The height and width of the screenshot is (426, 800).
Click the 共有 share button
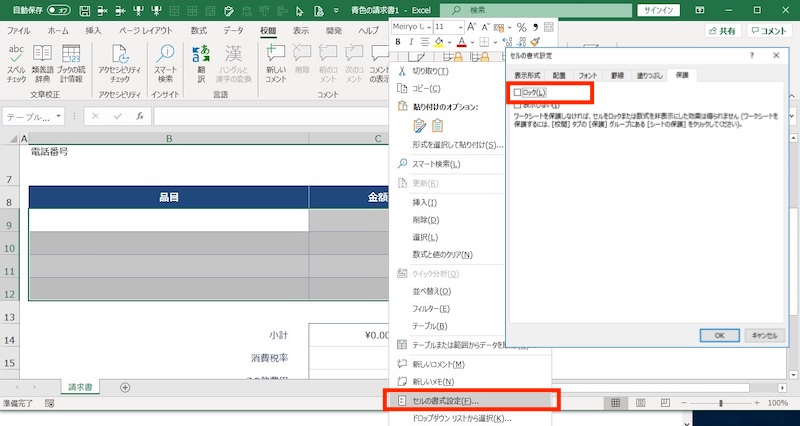722,31
